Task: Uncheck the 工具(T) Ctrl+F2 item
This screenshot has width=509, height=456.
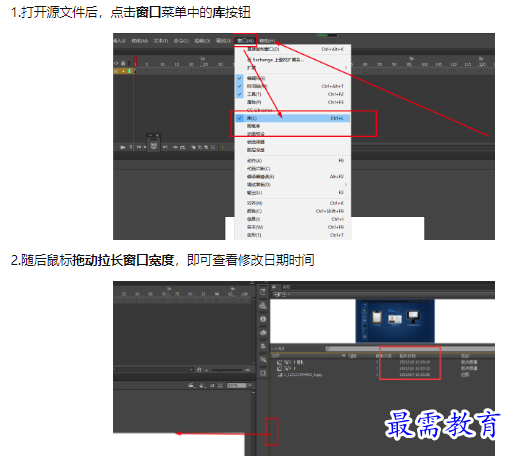Action: pos(293,94)
